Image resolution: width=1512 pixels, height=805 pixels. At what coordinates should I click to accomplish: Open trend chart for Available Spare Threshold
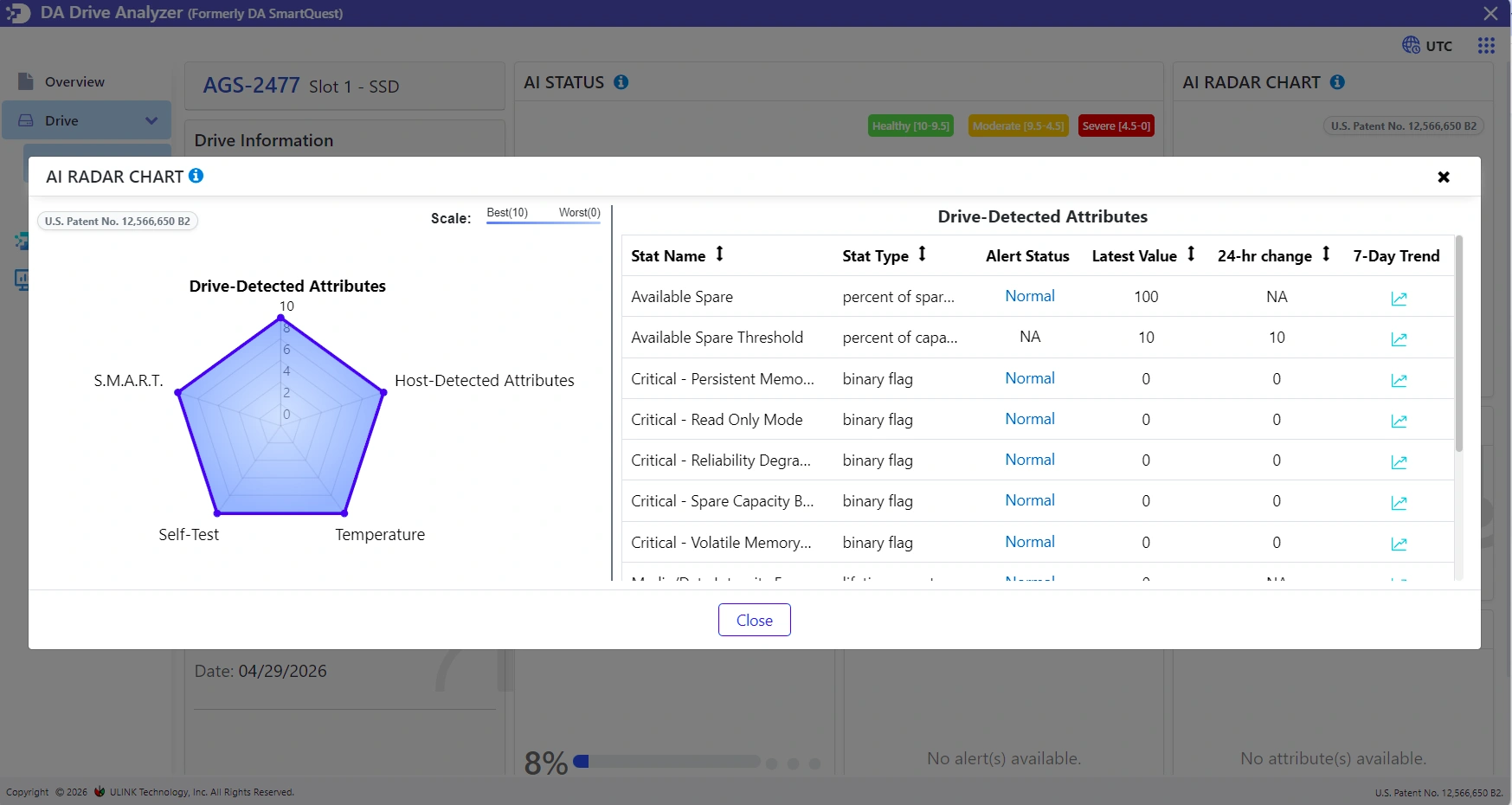click(1399, 339)
